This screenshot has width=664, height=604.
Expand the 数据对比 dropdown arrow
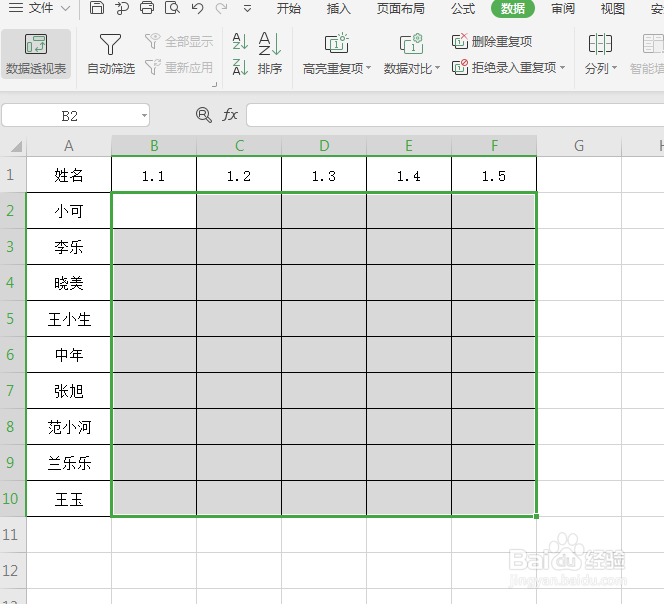point(437,68)
